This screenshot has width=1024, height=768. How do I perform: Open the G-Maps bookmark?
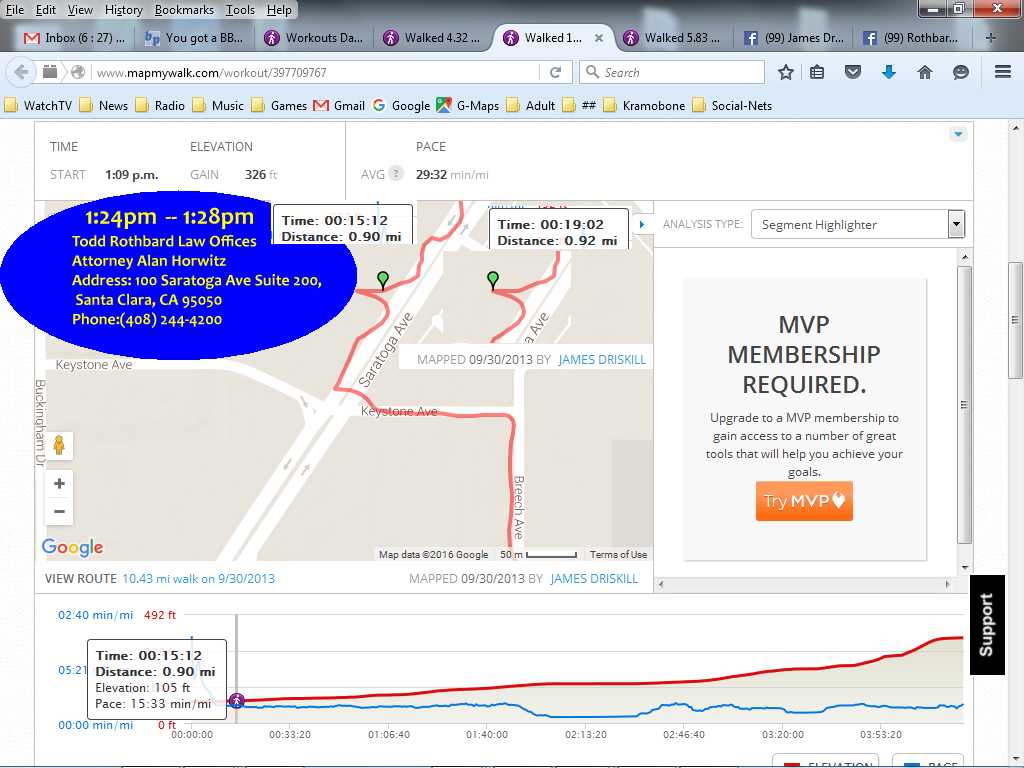point(468,106)
